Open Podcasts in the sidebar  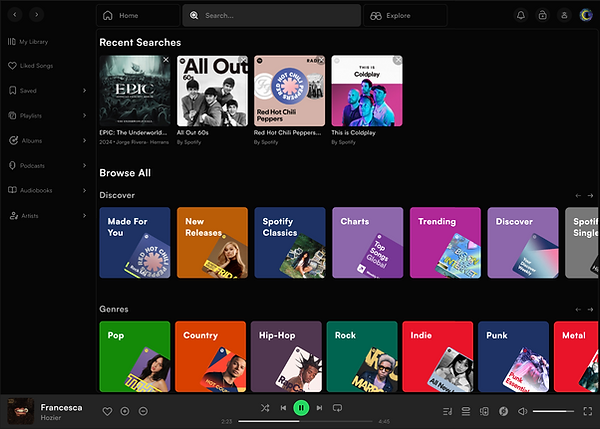pos(27,165)
